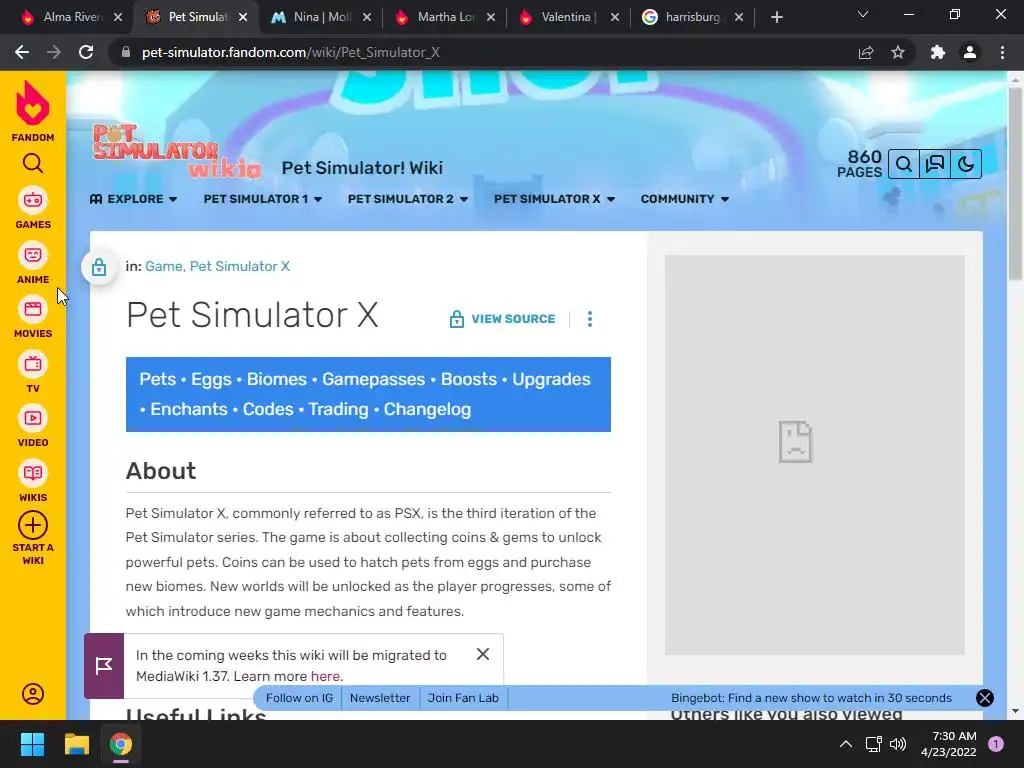The image size is (1024, 768).
Task: Open File Explorer from the taskbar
Action: (76, 744)
